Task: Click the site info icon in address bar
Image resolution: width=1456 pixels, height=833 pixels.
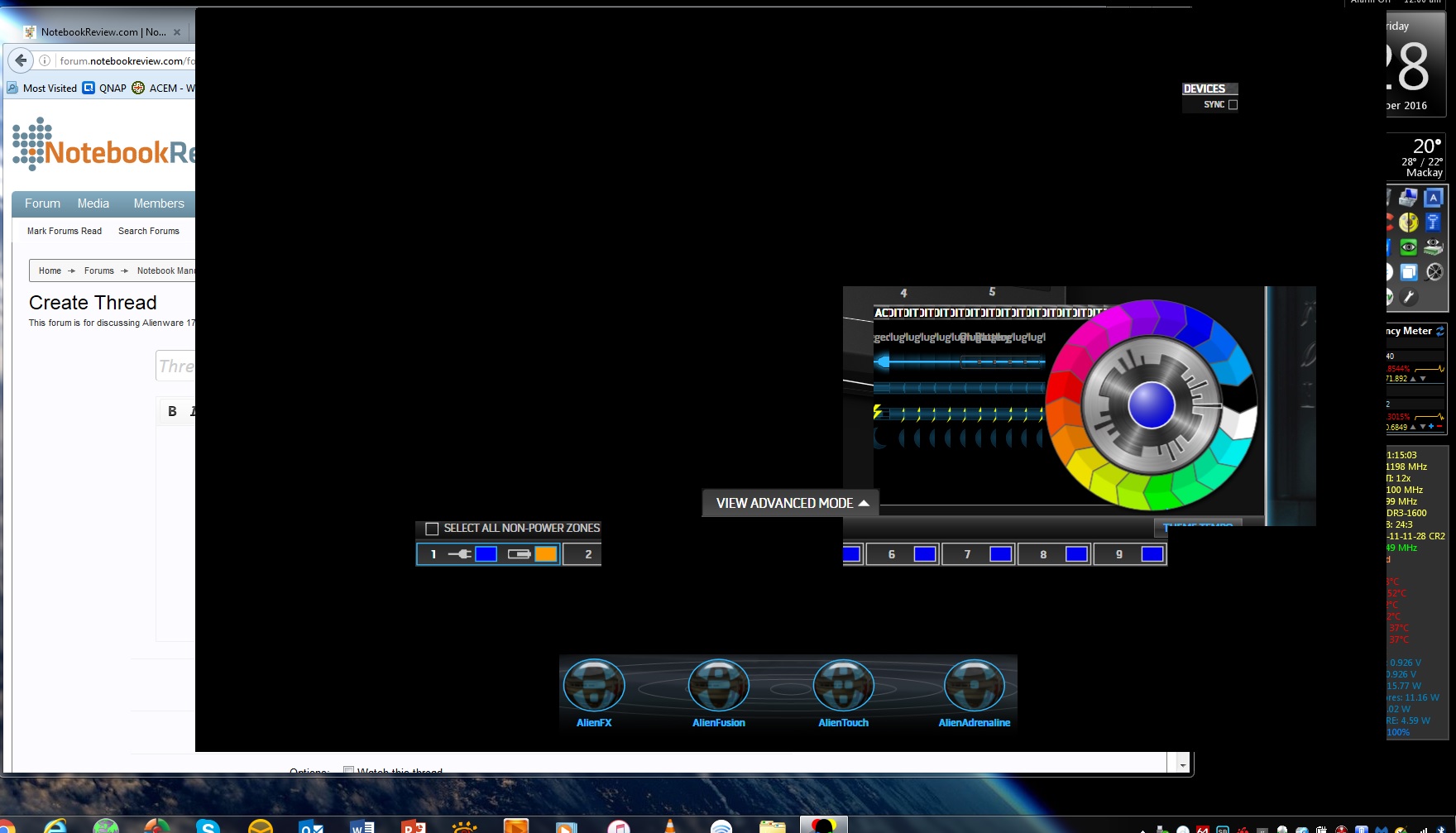Action: tap(45, 60)
